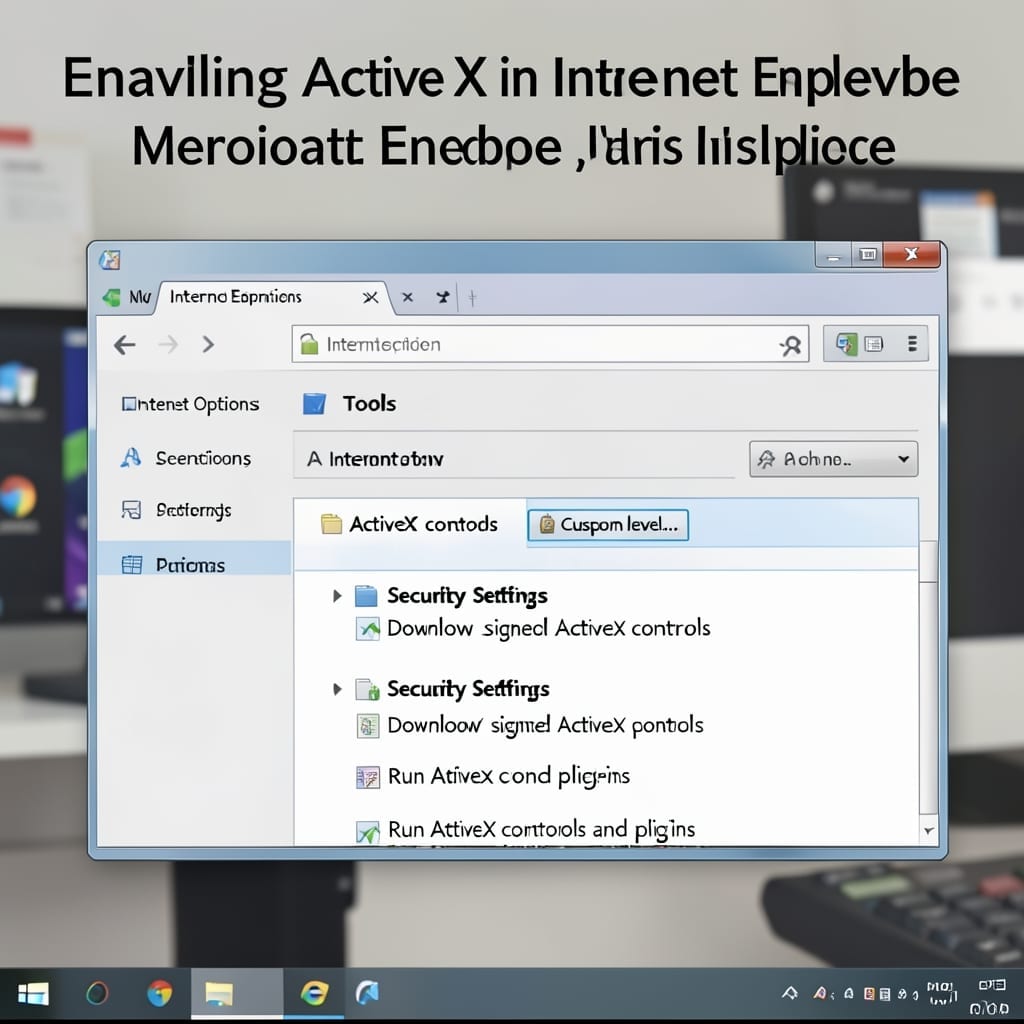Click the chevron next to the Forward arrow
This screenshot has height=1024, width=1024.
208,344
